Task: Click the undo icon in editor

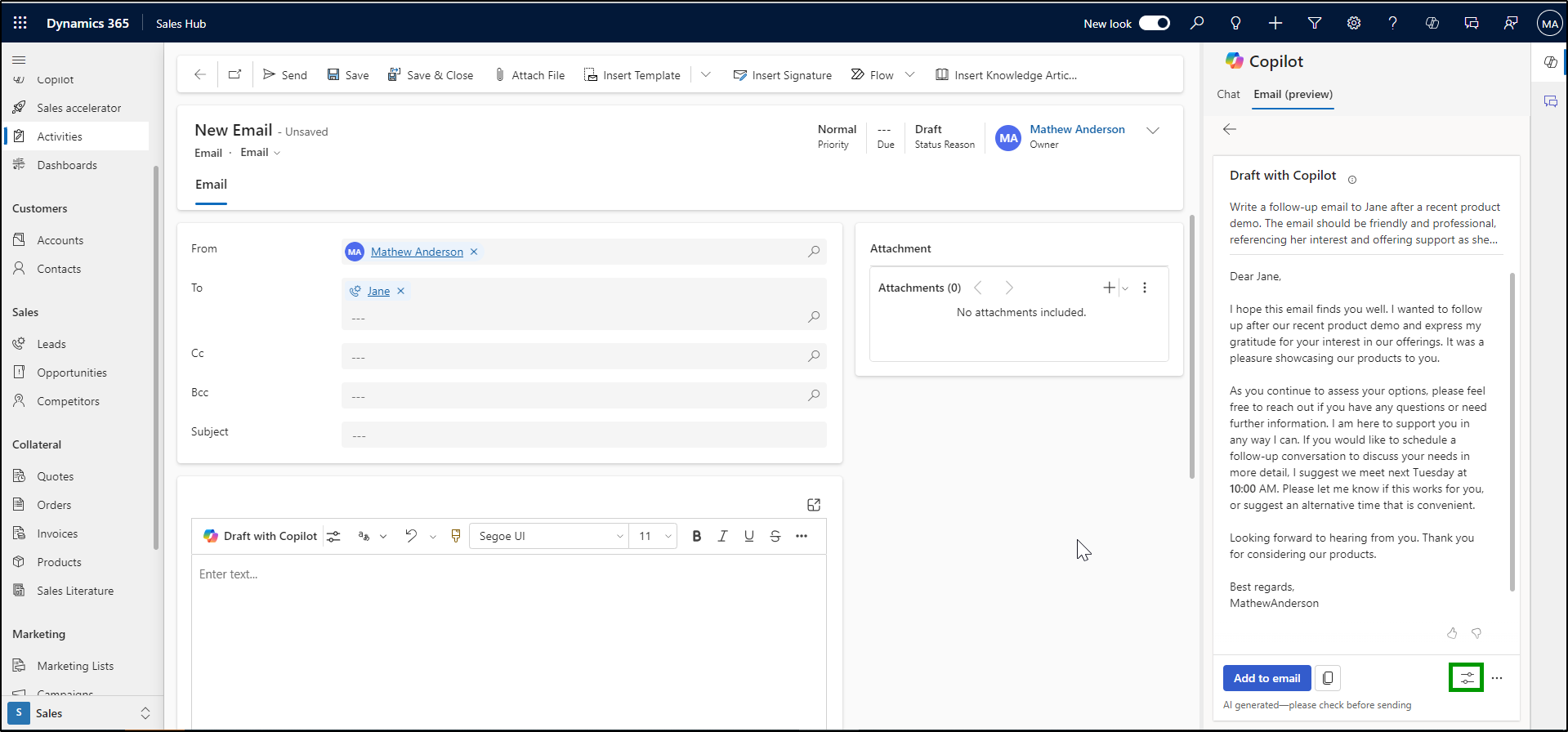Action: (411, 536)
